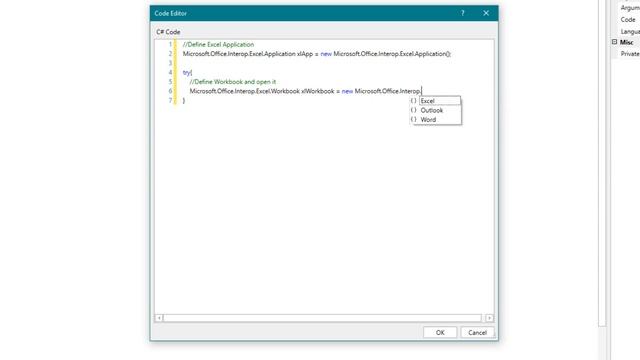Click the left arrow of horizontal scrollbar
Viewport: 640px width, 360px height.
coord(159,318)
